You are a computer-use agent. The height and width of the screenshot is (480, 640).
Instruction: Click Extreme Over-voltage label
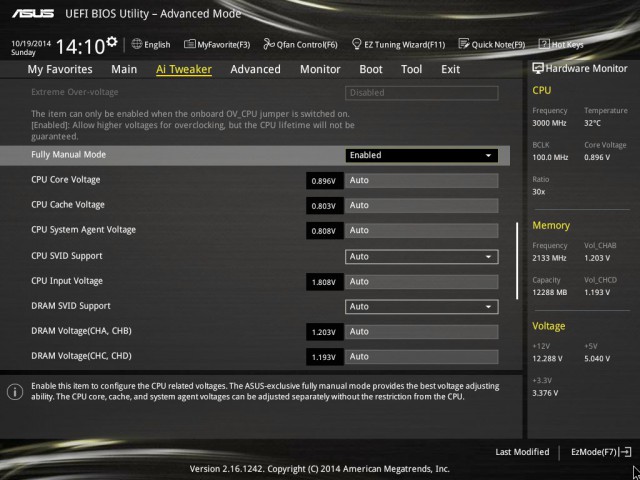coord(75,92)
